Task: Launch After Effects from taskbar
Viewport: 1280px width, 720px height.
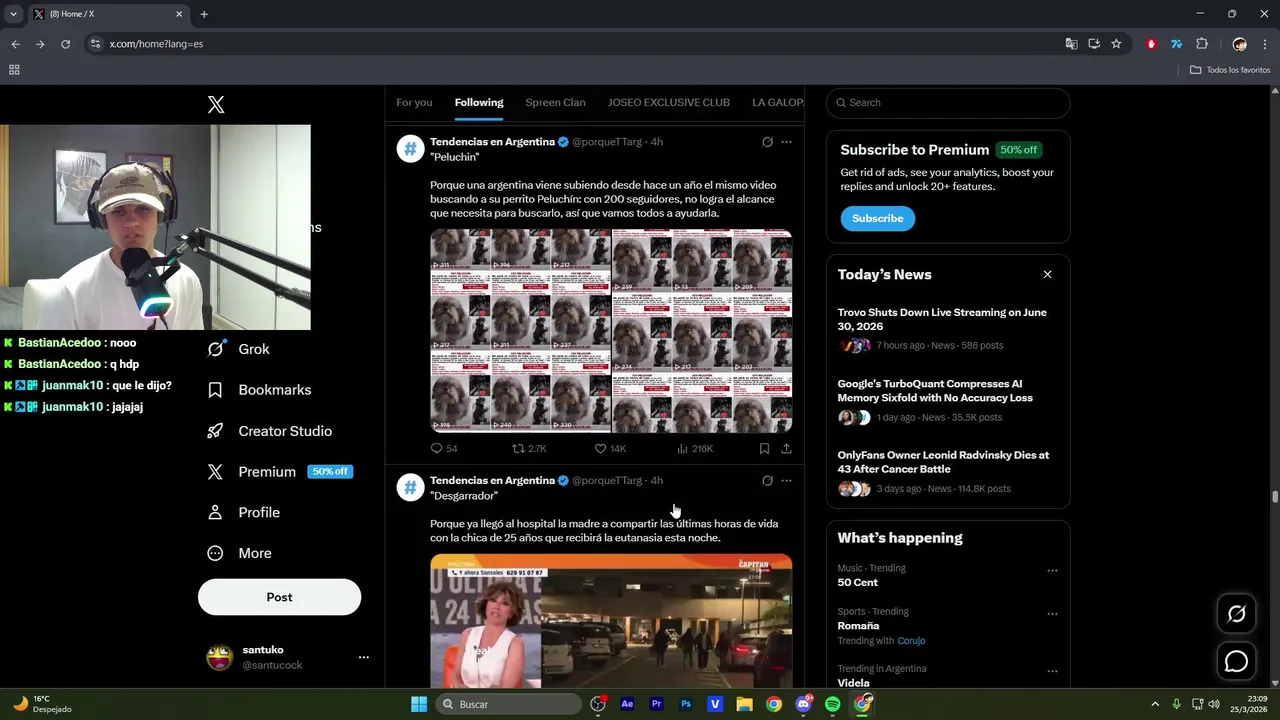Action: (627, 704)
